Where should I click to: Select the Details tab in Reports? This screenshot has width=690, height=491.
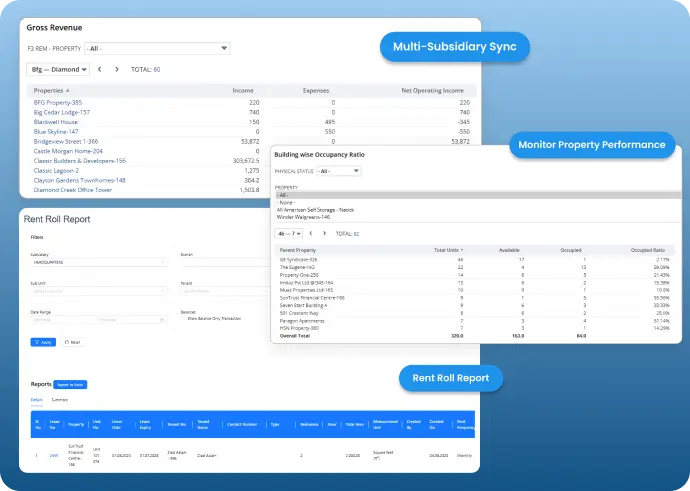[36, 398]
